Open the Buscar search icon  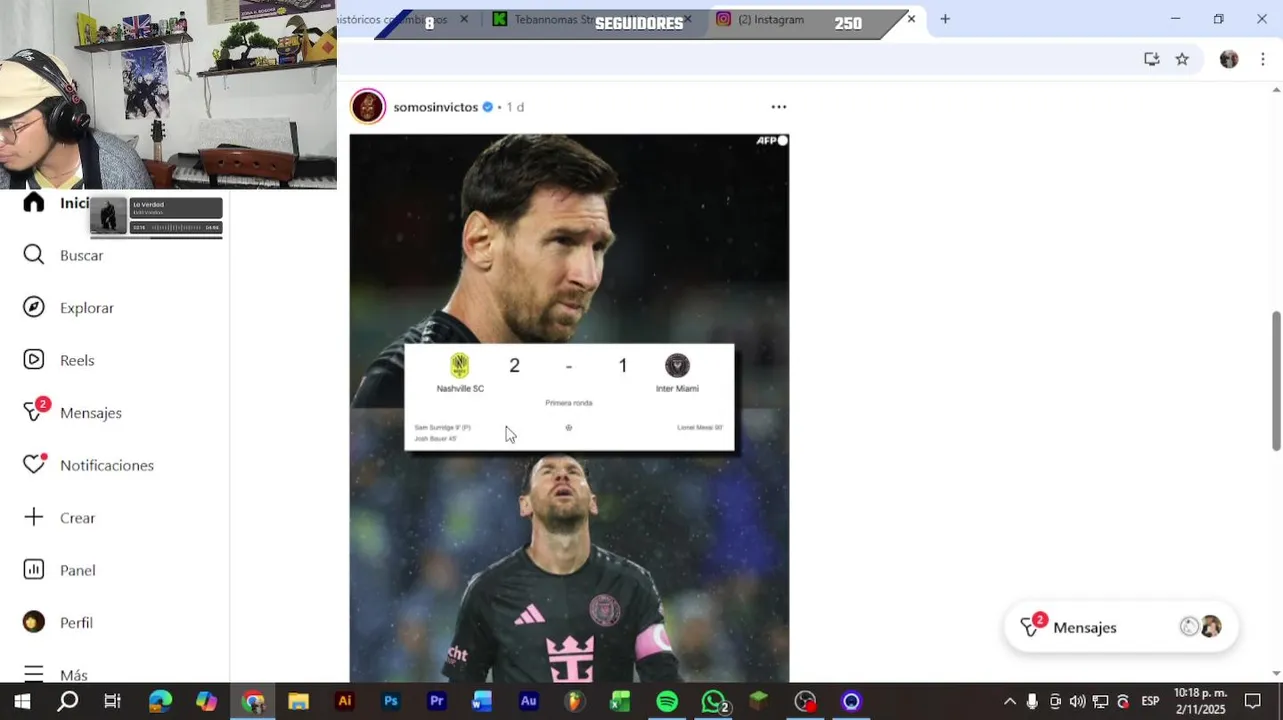coord(34,255)
